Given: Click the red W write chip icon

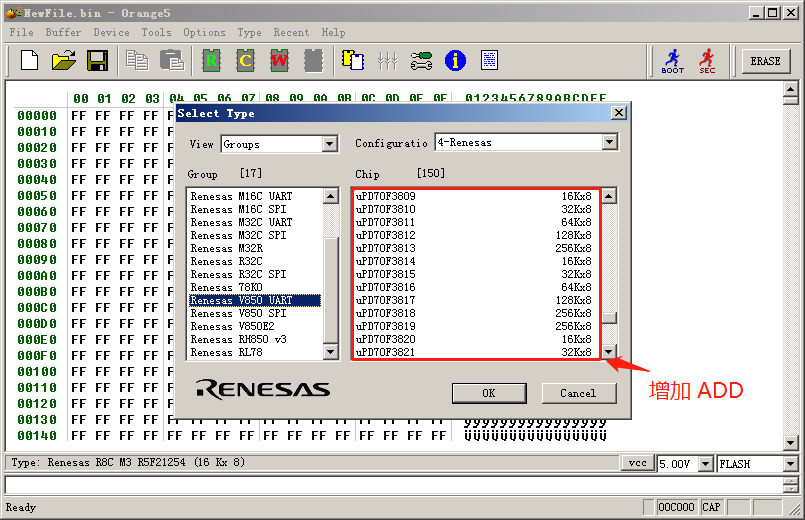Looking at the screenshot, I should coord(279,61).
